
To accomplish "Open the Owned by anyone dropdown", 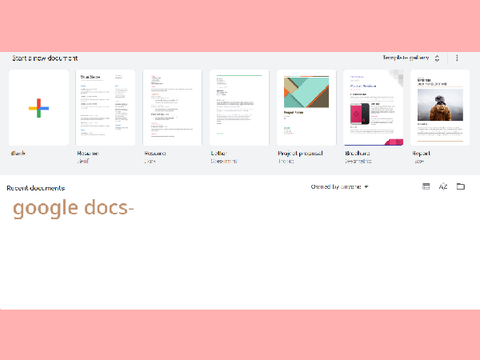I will 339,187.
